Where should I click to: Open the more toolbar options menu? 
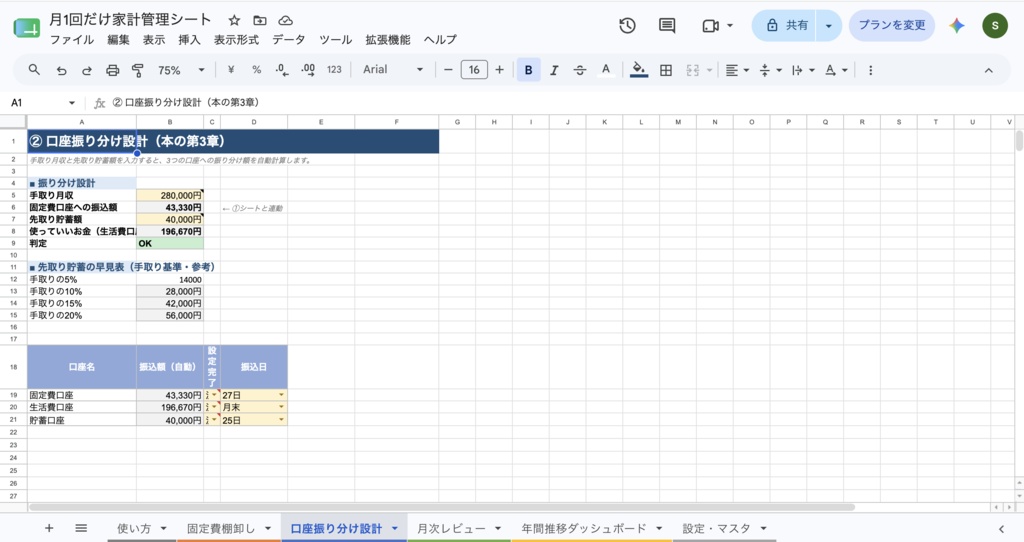pos(871,71)
